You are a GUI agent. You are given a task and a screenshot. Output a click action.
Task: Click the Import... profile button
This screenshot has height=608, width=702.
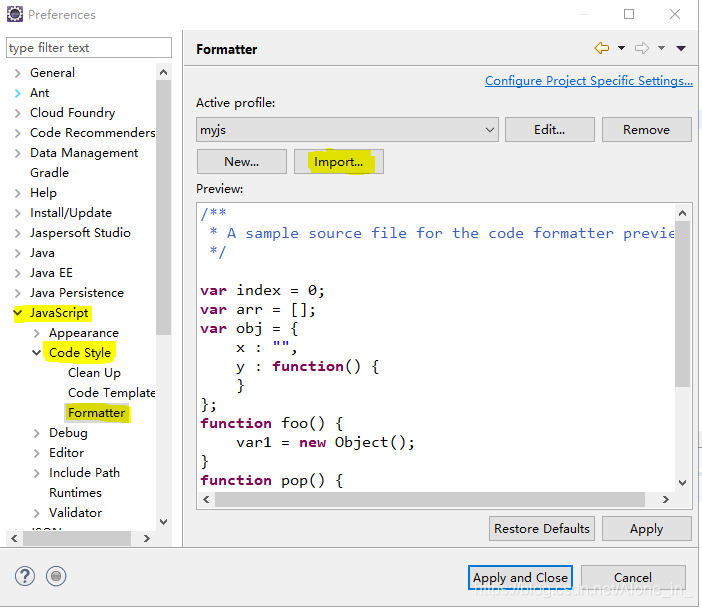(x=338, y=162)
